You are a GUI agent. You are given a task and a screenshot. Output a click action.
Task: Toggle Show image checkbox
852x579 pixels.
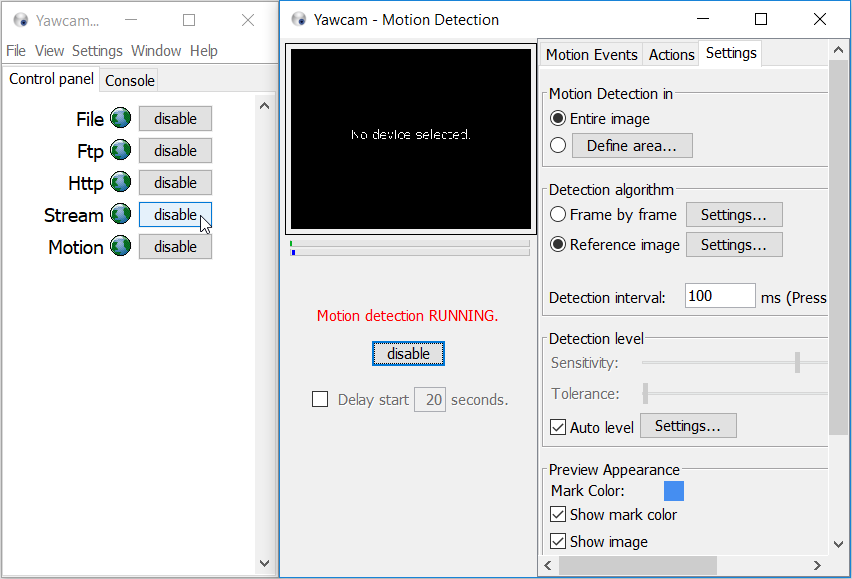click(558, 542)
